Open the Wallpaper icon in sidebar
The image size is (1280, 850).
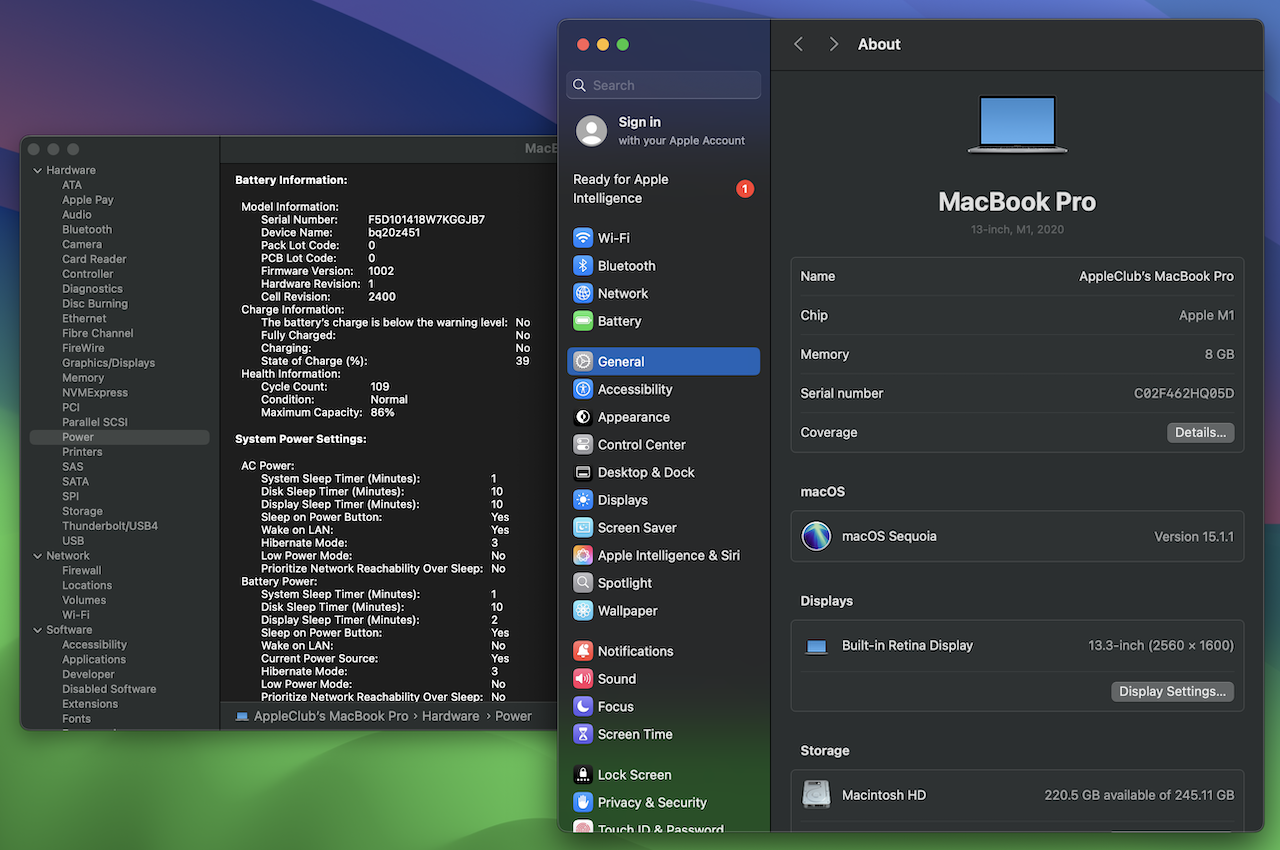[x=583, y=611]
